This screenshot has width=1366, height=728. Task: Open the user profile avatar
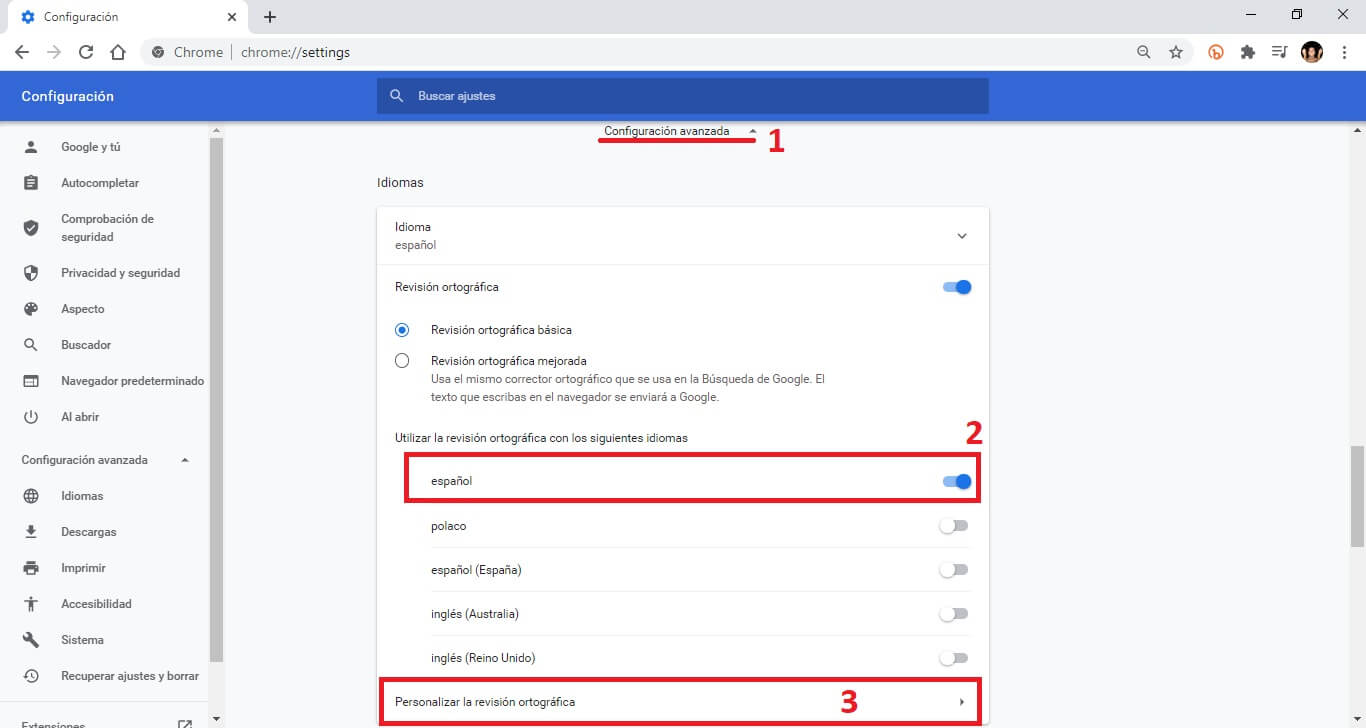pyautogui.click(x=1312, y=52)
